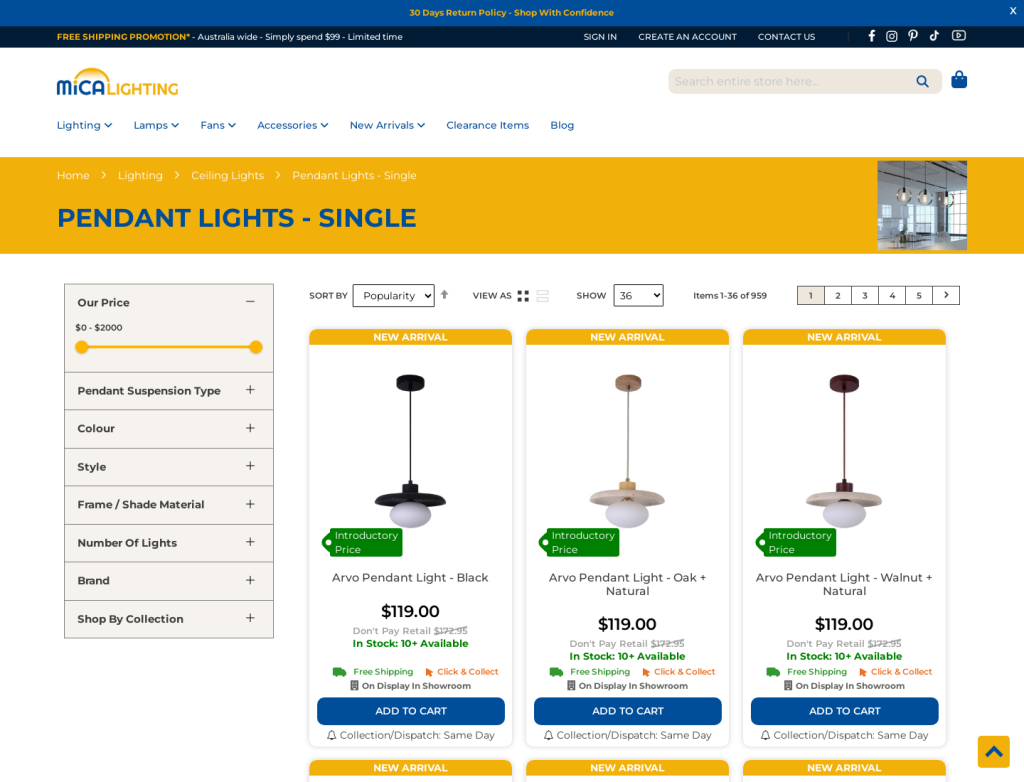Expand Frame / Shade Material filter
Viewport: 1024px width, 782px height.
[250, 504]
